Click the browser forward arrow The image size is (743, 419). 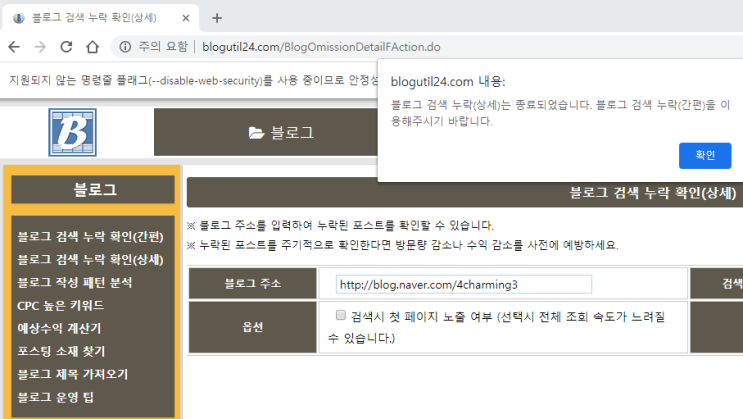click(x=40, y=46)
